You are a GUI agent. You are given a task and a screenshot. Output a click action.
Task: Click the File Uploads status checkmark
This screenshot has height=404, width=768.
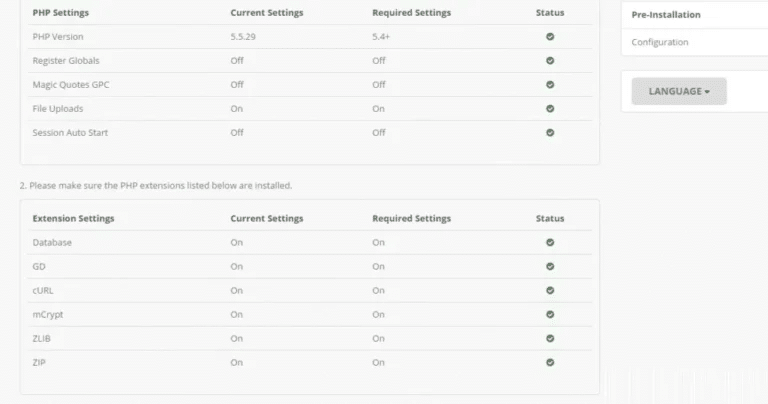click(550, 109)
